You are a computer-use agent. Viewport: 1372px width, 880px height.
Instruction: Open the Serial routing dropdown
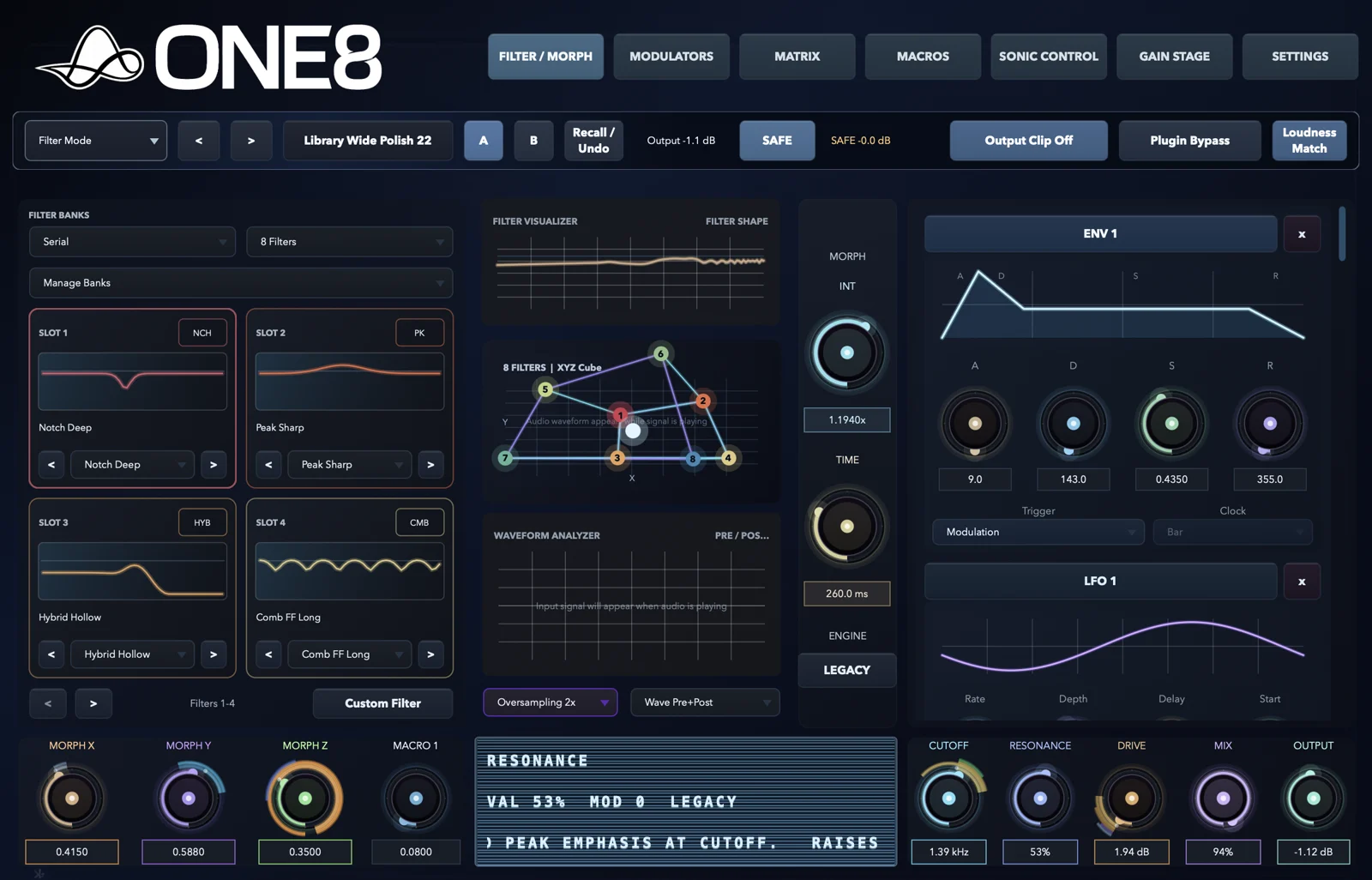click(133, 242)
